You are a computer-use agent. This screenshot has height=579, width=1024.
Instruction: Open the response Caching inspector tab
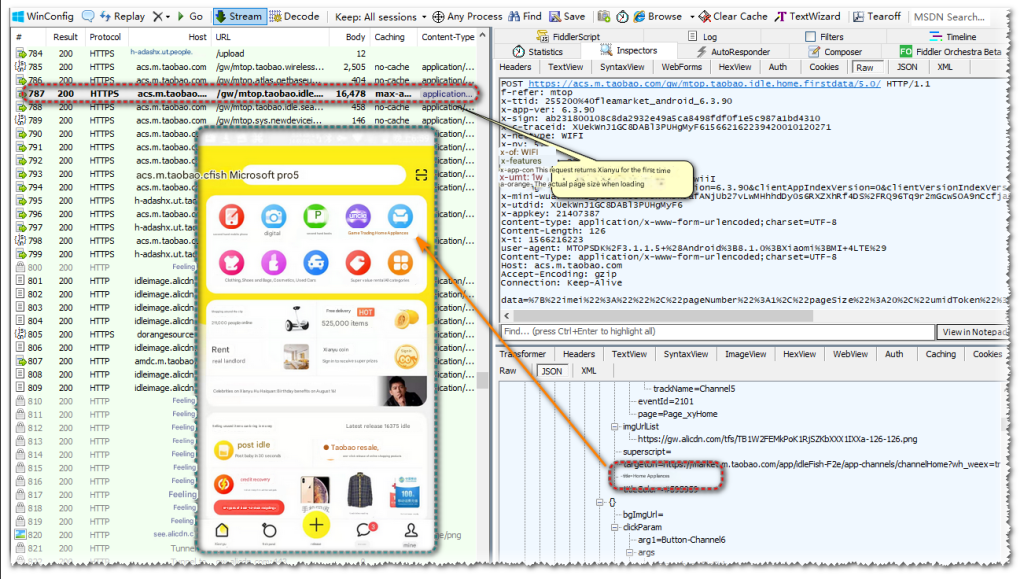coord(940,354)
